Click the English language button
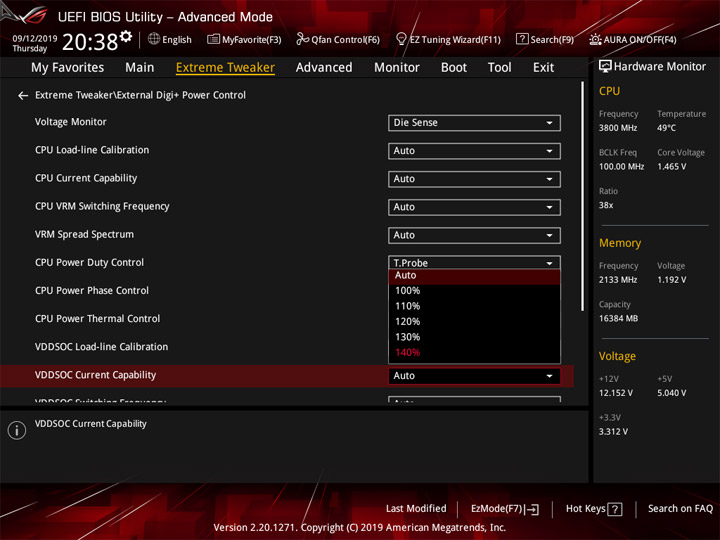The height and width of the screenshot is (540, 720). pyautogui.click(x=170, y=39)
